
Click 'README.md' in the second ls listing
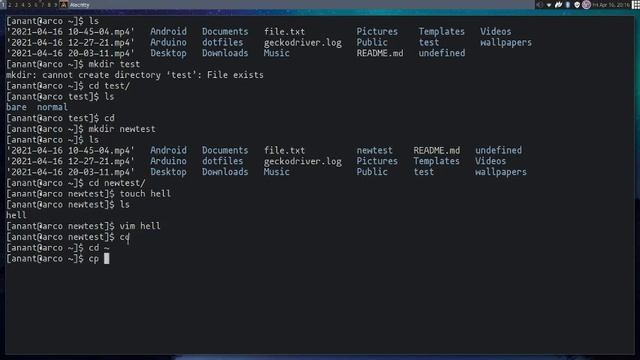pos(436,151)
